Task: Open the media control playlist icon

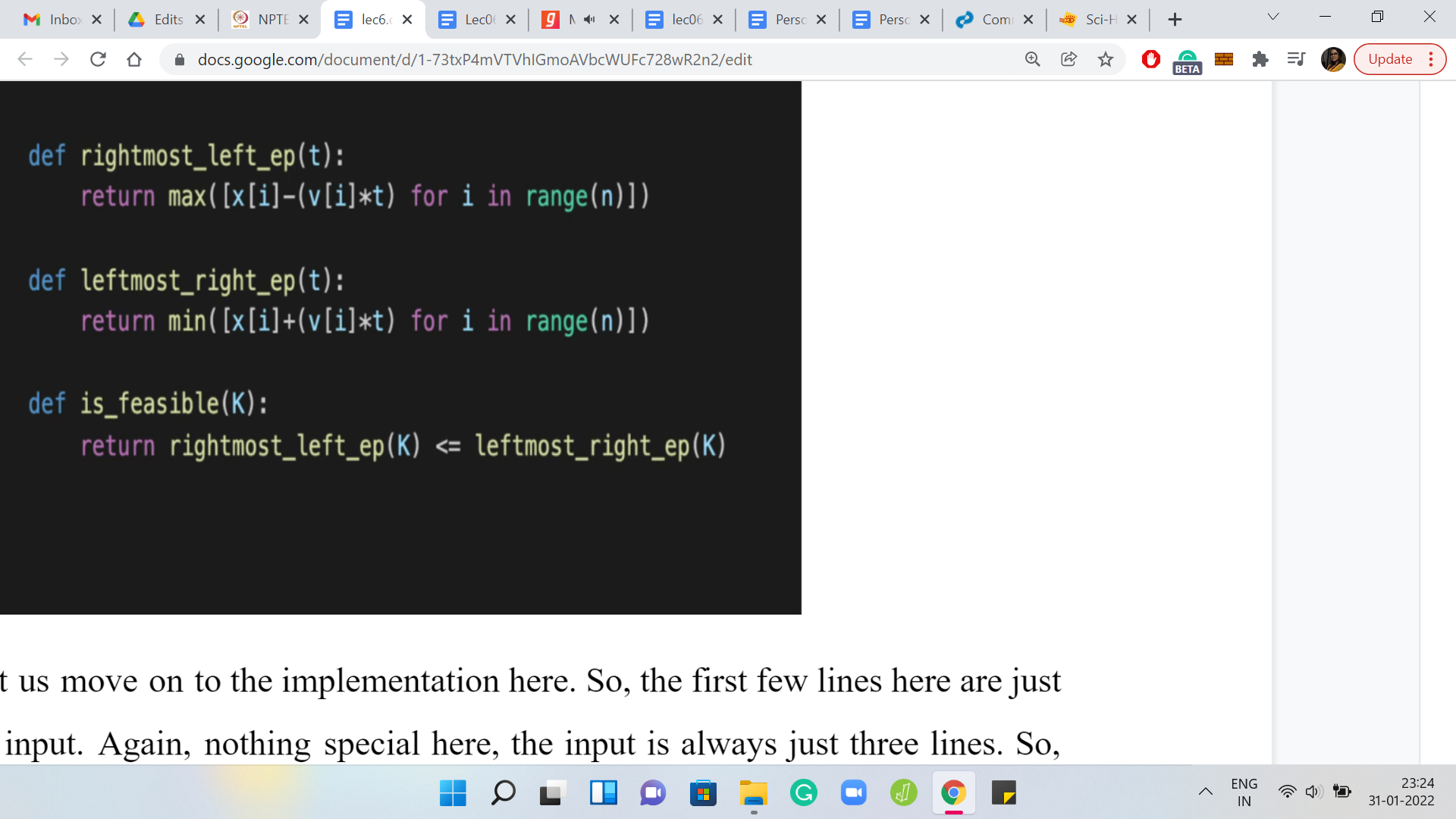Action: click(1296, 59)
